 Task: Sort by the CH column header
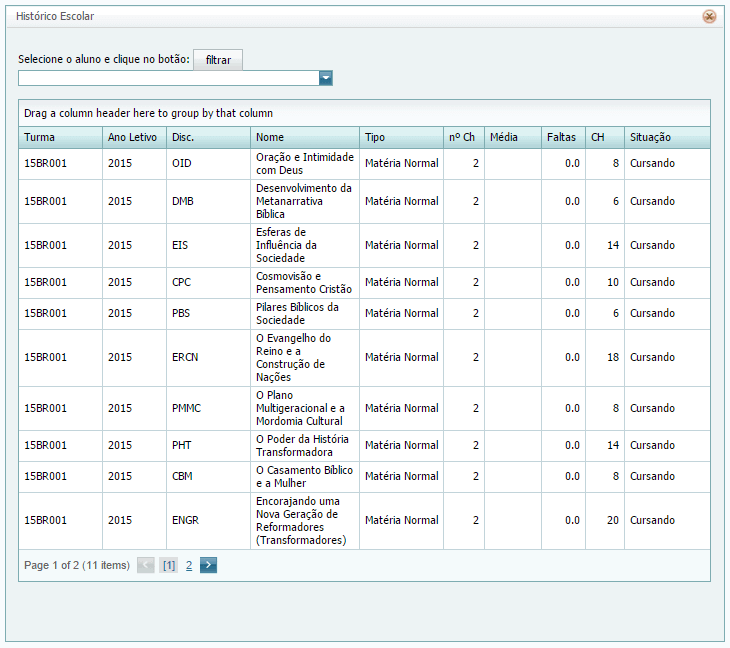click(605, 137)
